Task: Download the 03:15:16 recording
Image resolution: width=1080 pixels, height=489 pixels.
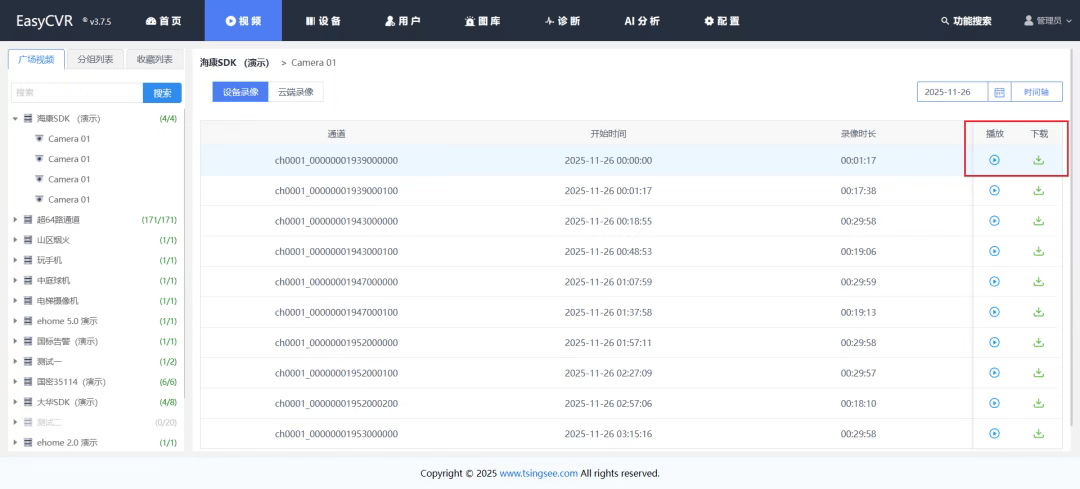Action: tap(1038, 434)
